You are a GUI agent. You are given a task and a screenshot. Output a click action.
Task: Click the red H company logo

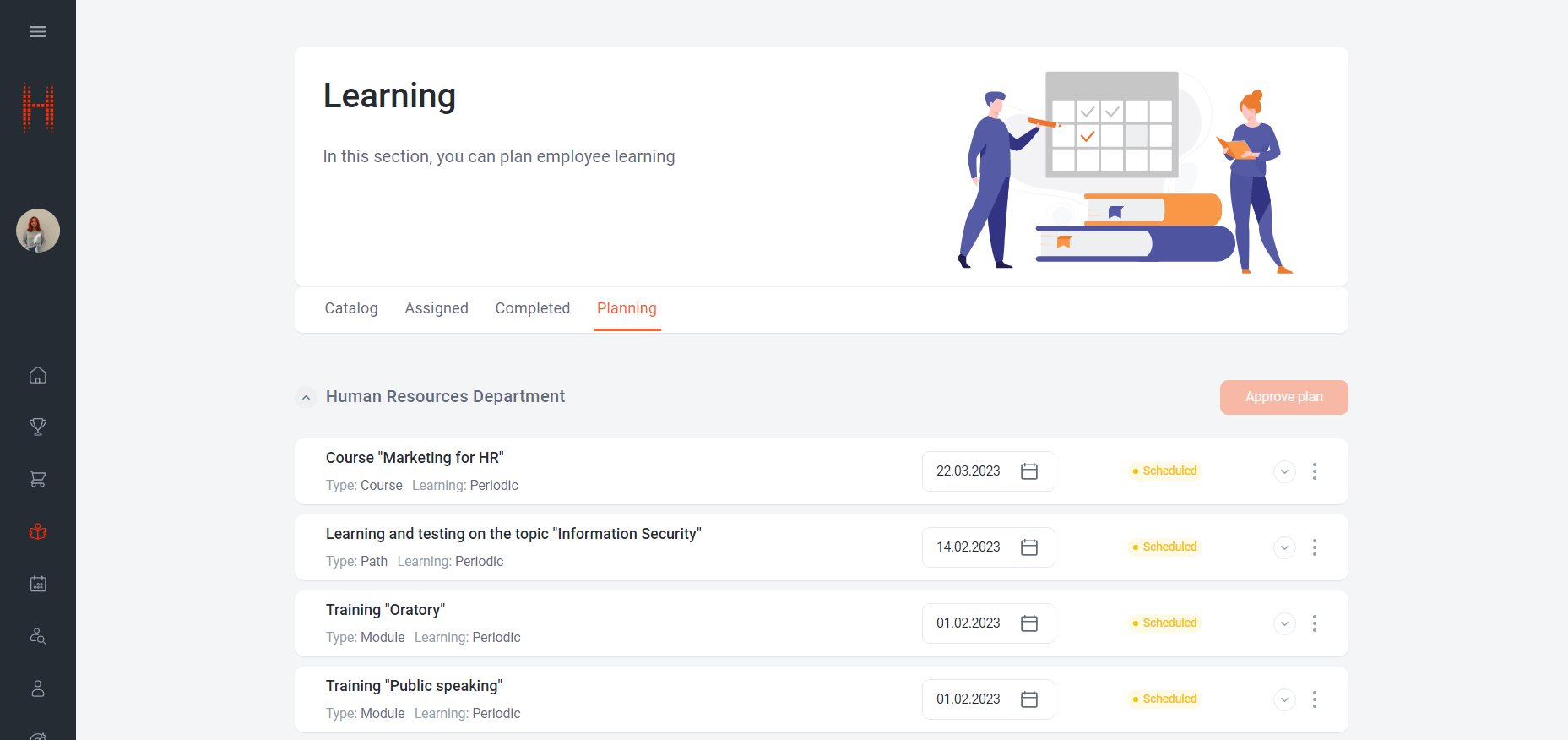coord(38,107)
